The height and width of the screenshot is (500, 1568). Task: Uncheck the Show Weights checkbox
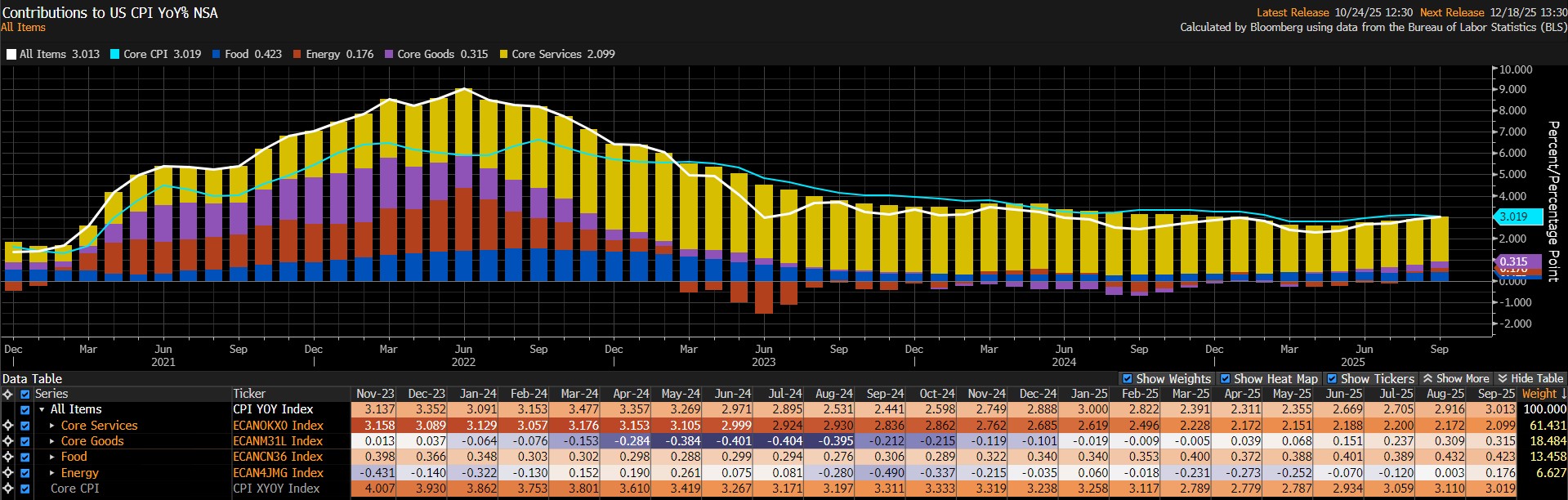tap(1128, 379)
